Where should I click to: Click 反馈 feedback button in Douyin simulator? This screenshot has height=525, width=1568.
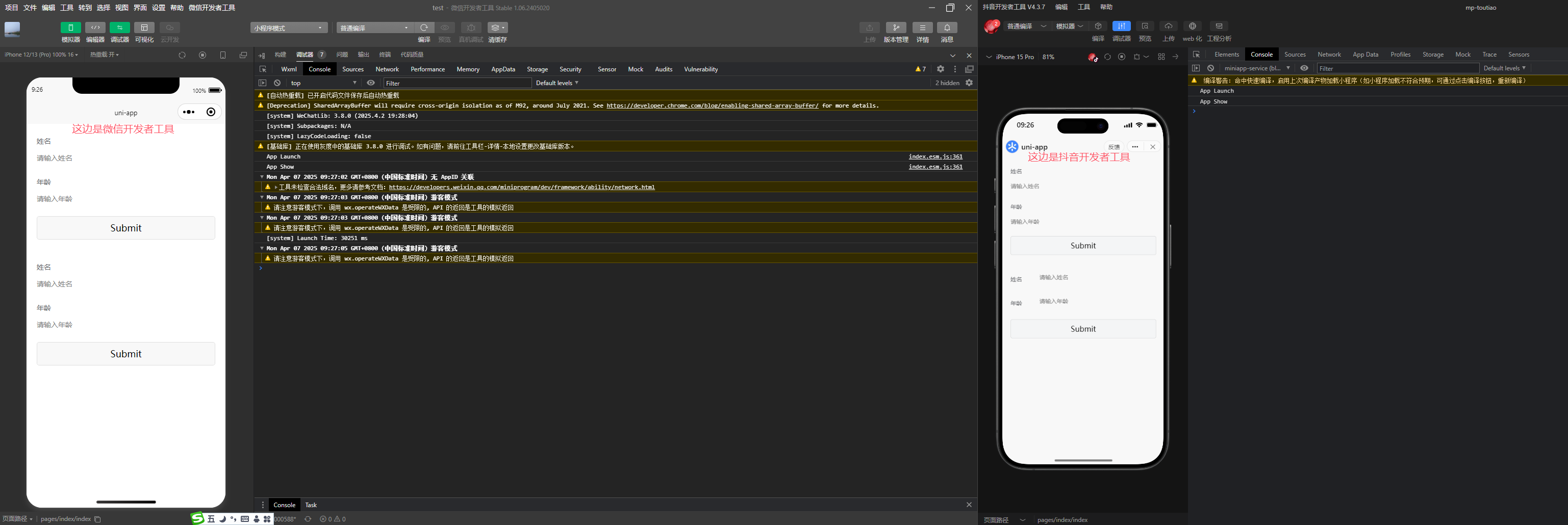(1114, 147)
